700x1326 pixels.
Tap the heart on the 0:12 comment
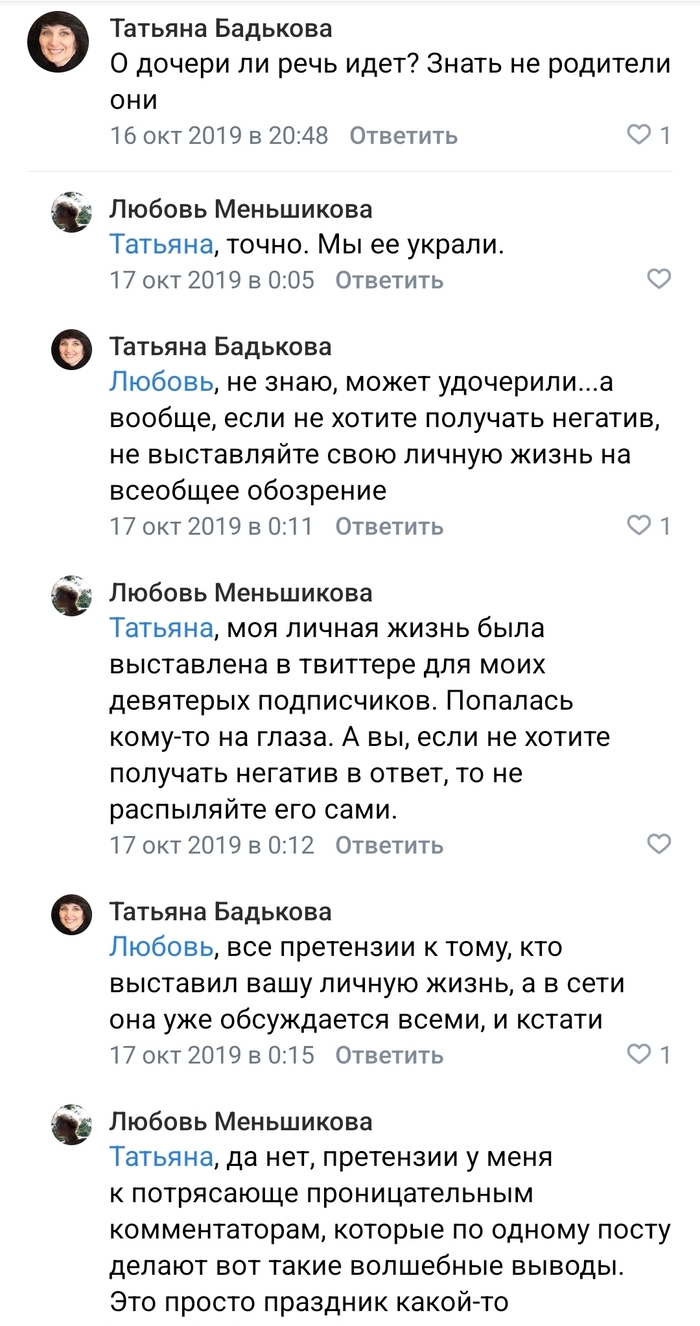[658, 844]
